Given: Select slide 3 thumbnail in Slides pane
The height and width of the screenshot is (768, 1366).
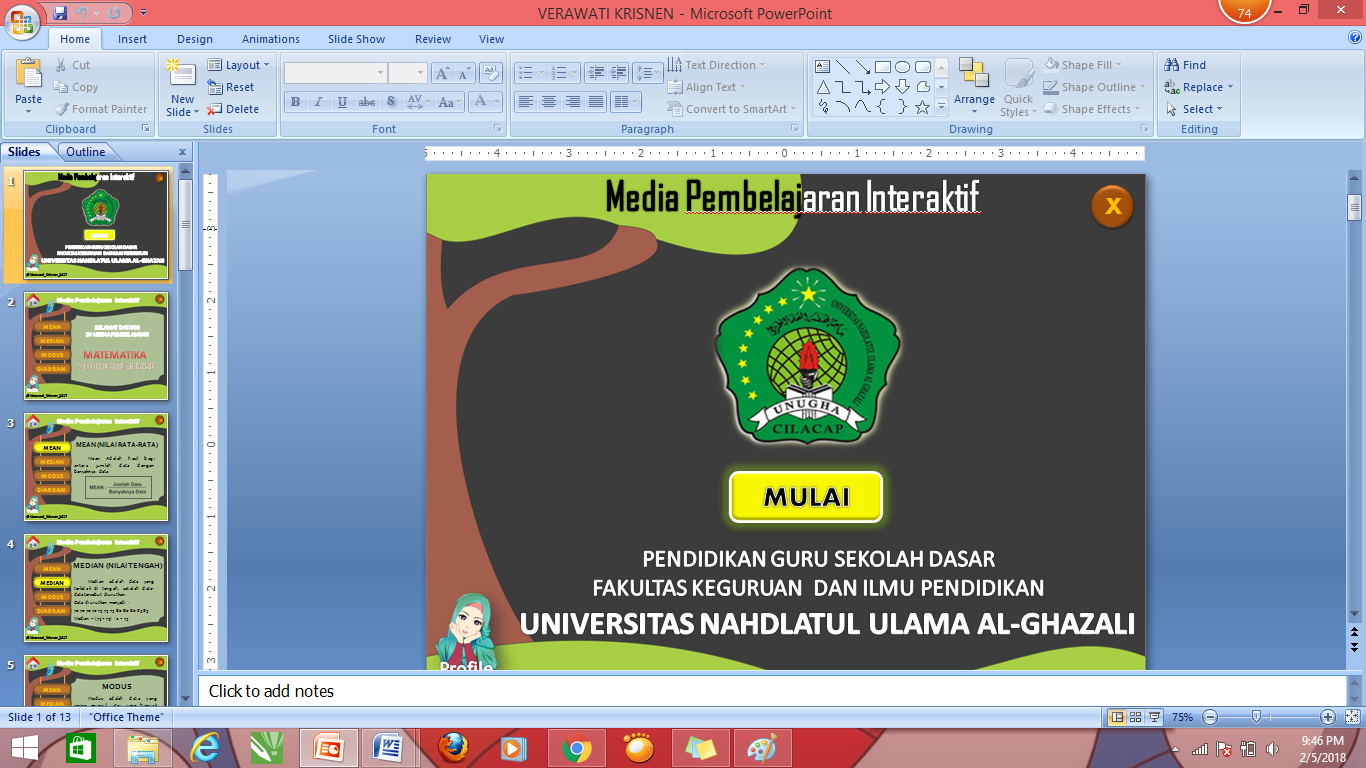Looking at the screenshot, I should pos(96,467).
